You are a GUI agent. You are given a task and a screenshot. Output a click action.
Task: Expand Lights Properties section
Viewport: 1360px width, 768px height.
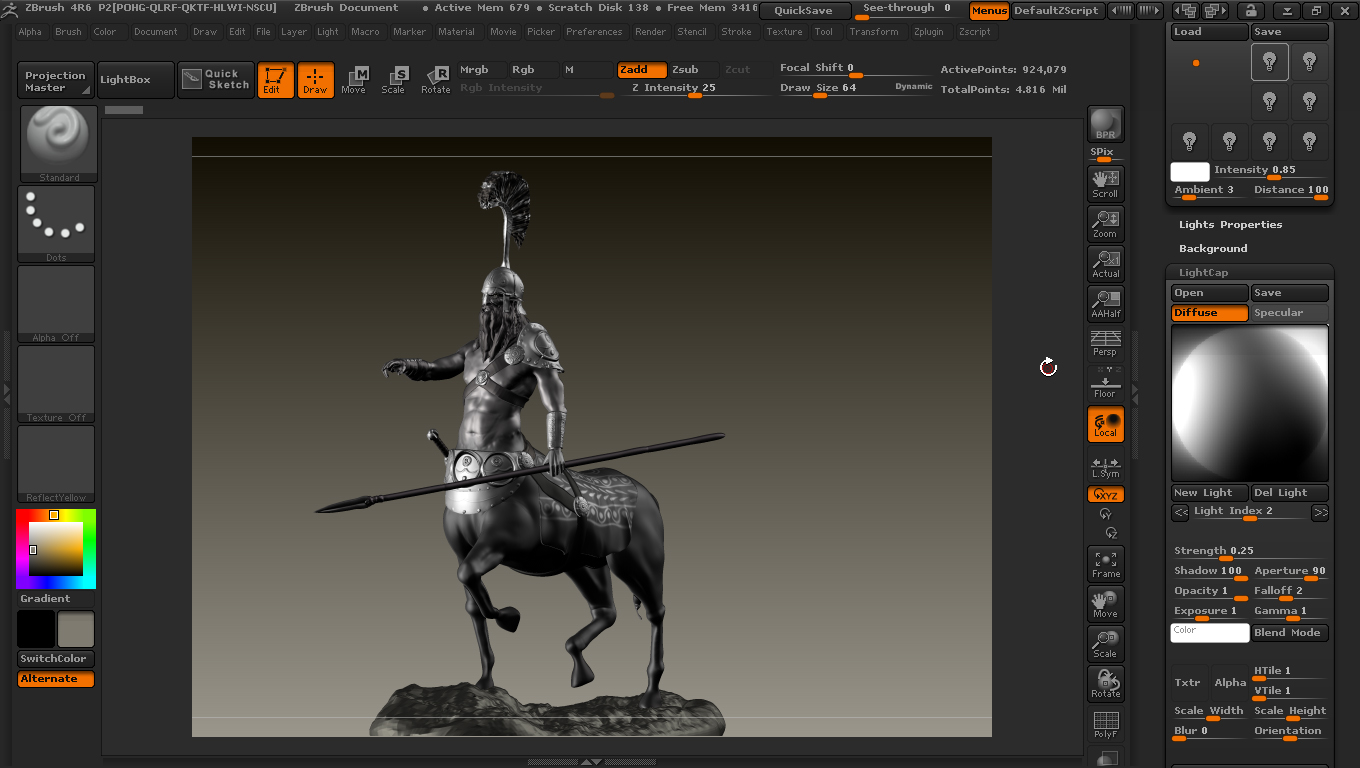tap(1230, 225)
